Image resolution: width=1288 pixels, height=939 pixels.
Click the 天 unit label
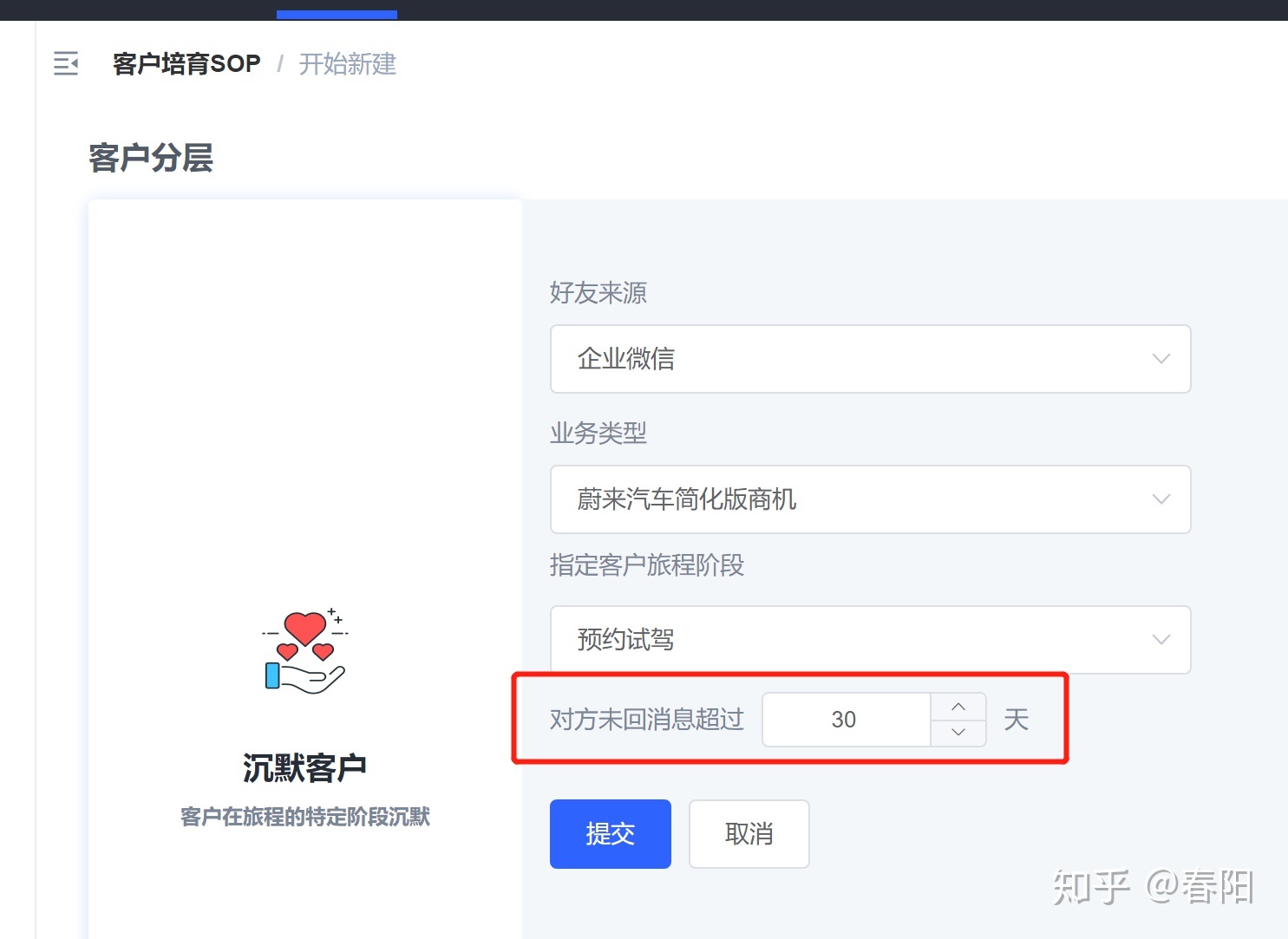[1017, 720]
